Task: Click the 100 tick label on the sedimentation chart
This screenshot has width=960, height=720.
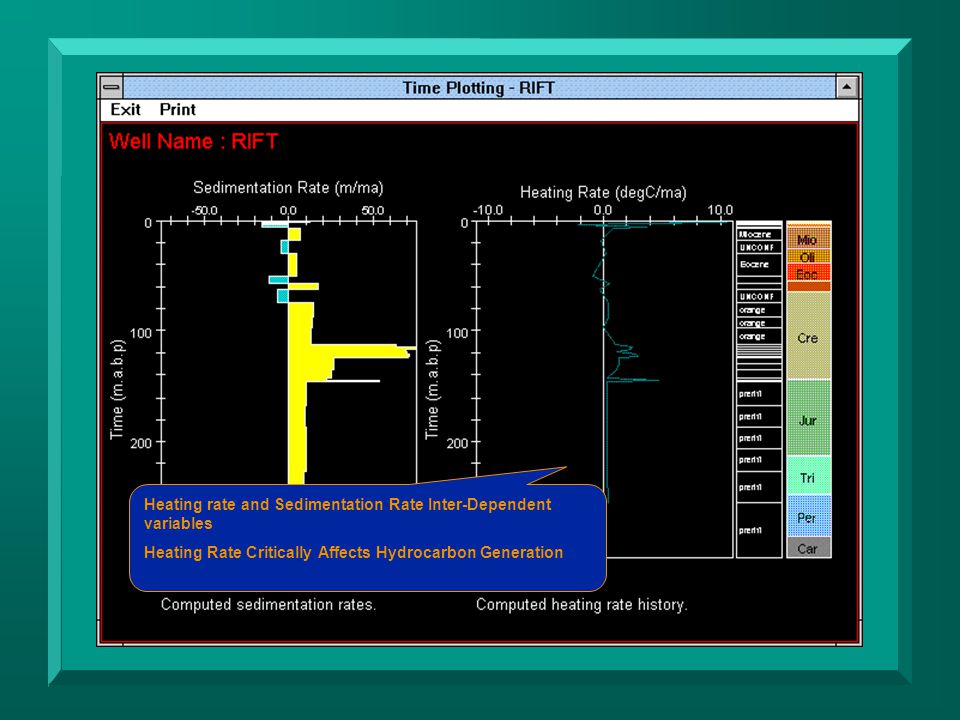Action: (141, 333)
